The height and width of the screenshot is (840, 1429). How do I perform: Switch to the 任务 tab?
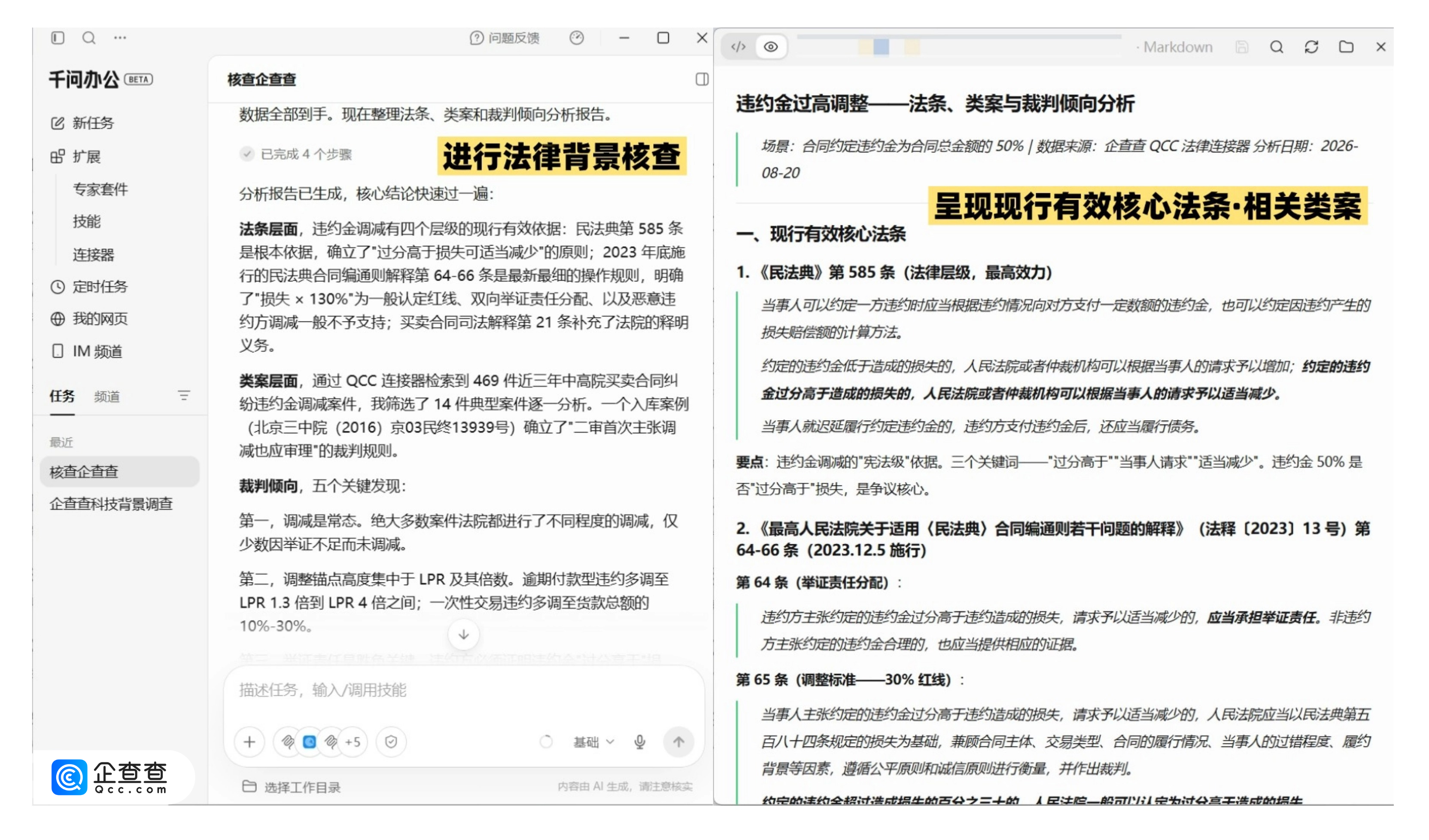(62, 396)
